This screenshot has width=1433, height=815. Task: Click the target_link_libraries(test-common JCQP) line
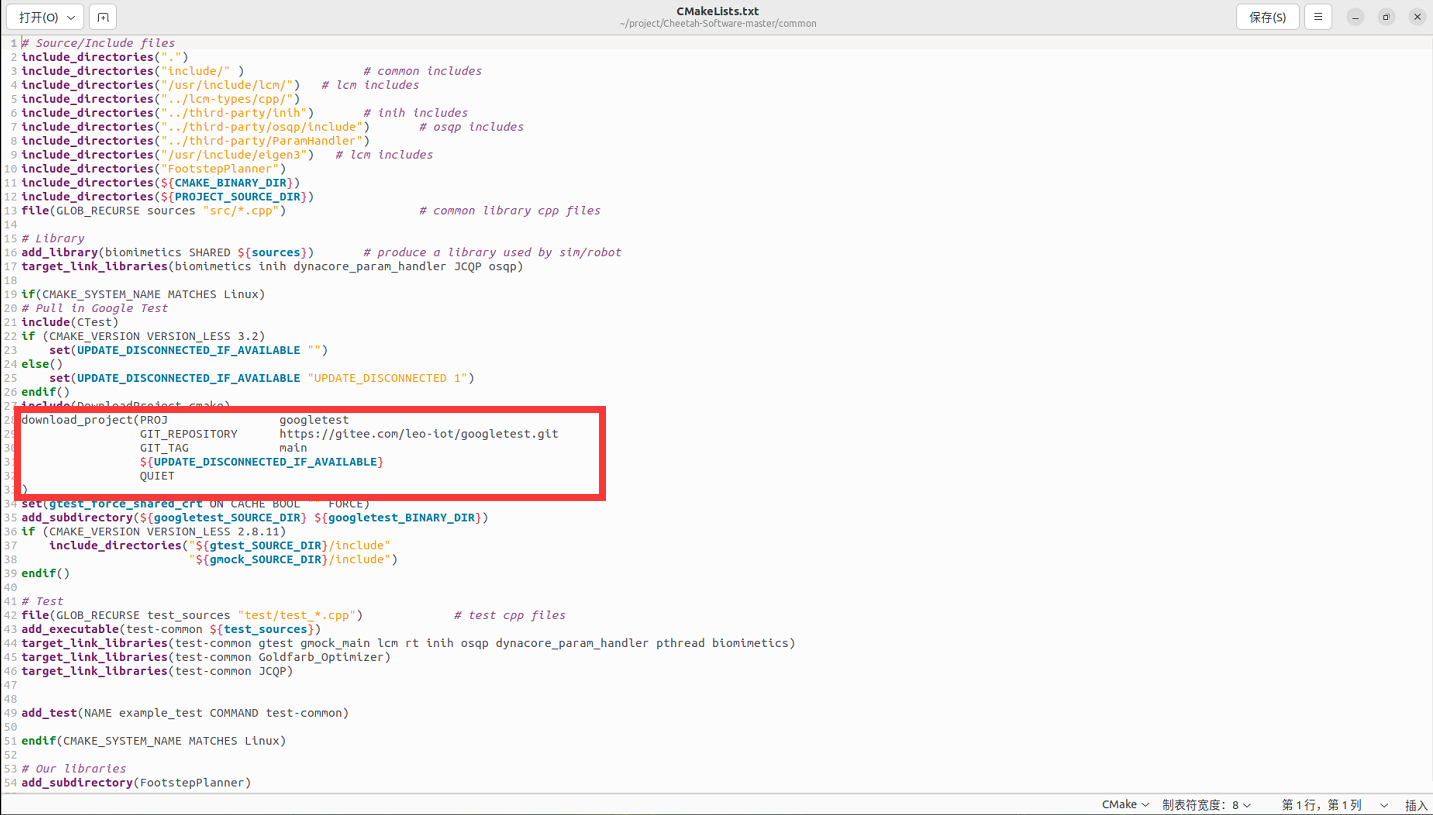coord(157,672)
